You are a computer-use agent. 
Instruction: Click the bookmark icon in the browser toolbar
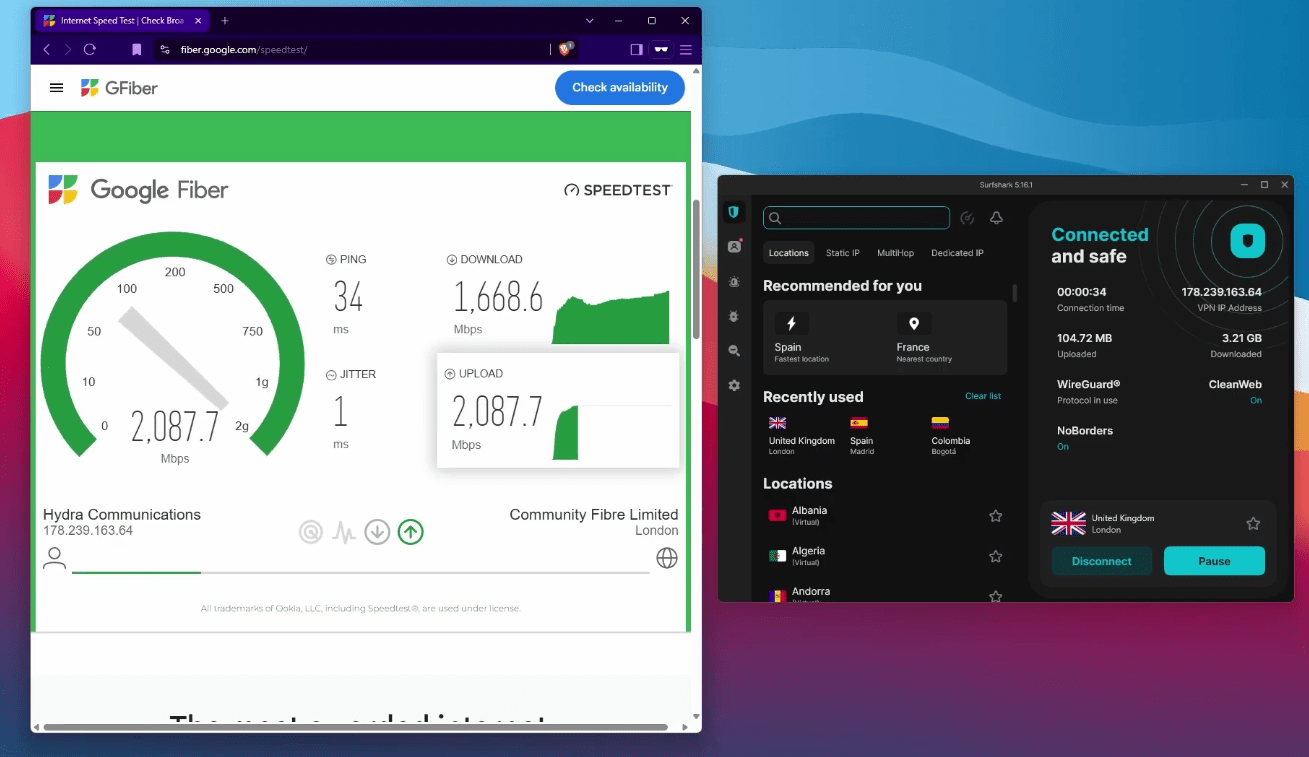[137, 49]
